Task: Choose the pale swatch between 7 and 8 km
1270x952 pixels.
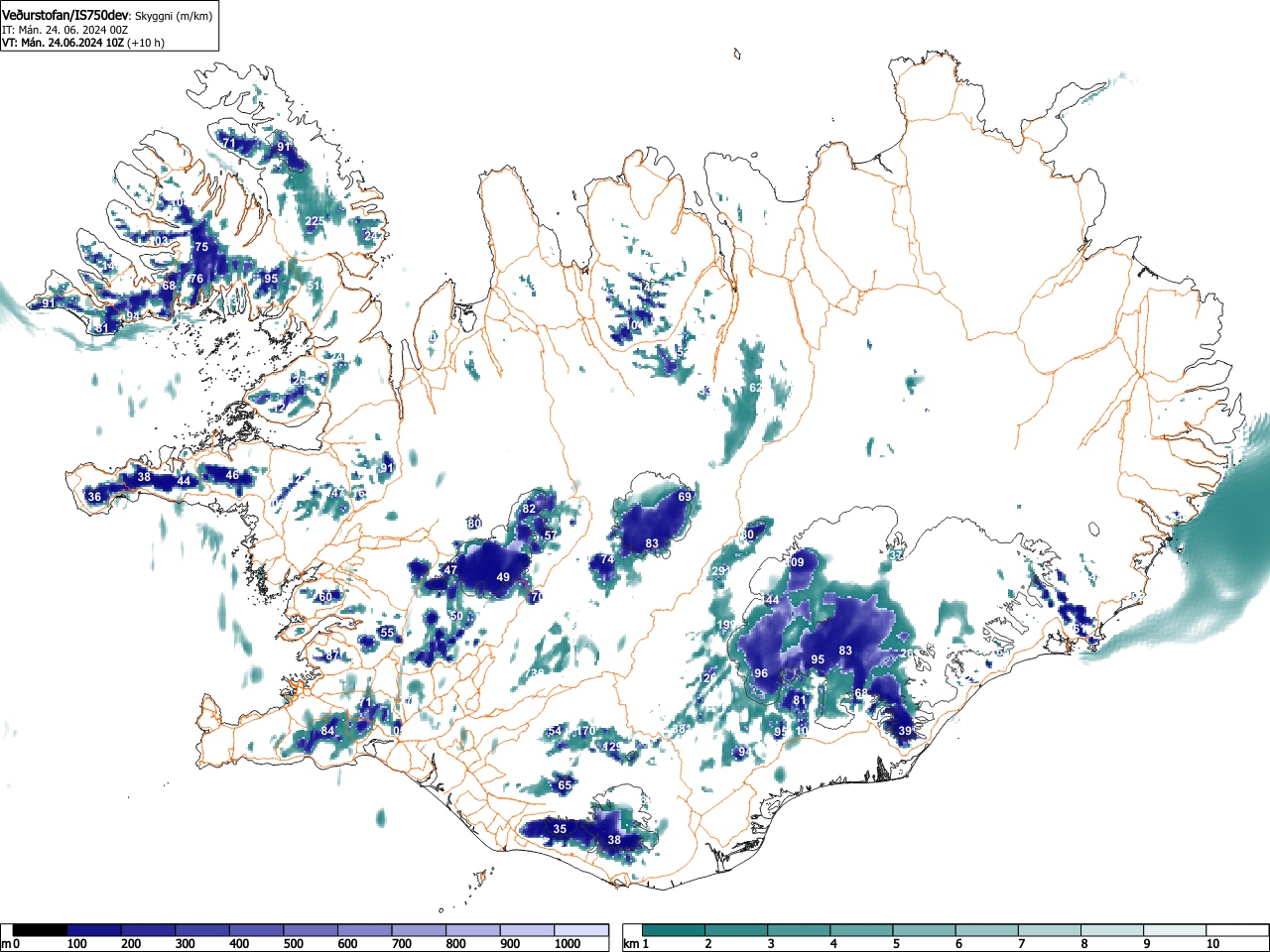Action: [1052, 930]
